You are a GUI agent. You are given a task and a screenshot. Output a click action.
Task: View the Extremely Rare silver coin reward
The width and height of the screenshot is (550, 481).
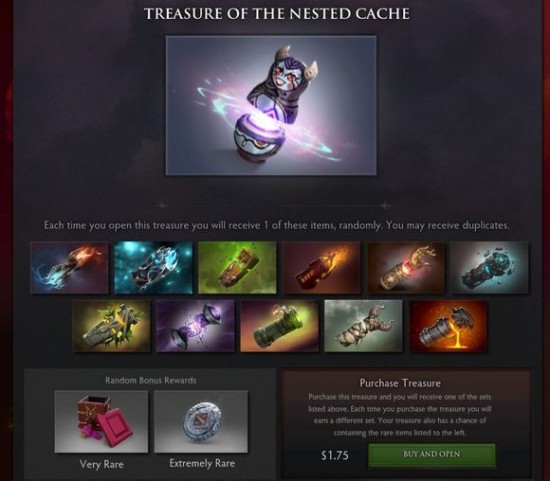pyautogui.click(x=201, y=422)
